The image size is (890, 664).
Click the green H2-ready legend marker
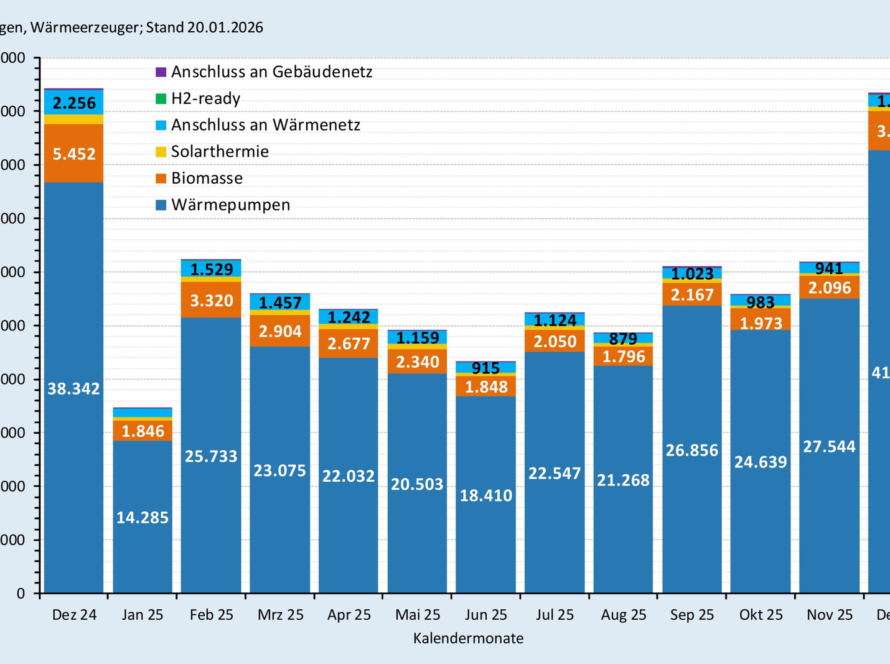[160, 99]
